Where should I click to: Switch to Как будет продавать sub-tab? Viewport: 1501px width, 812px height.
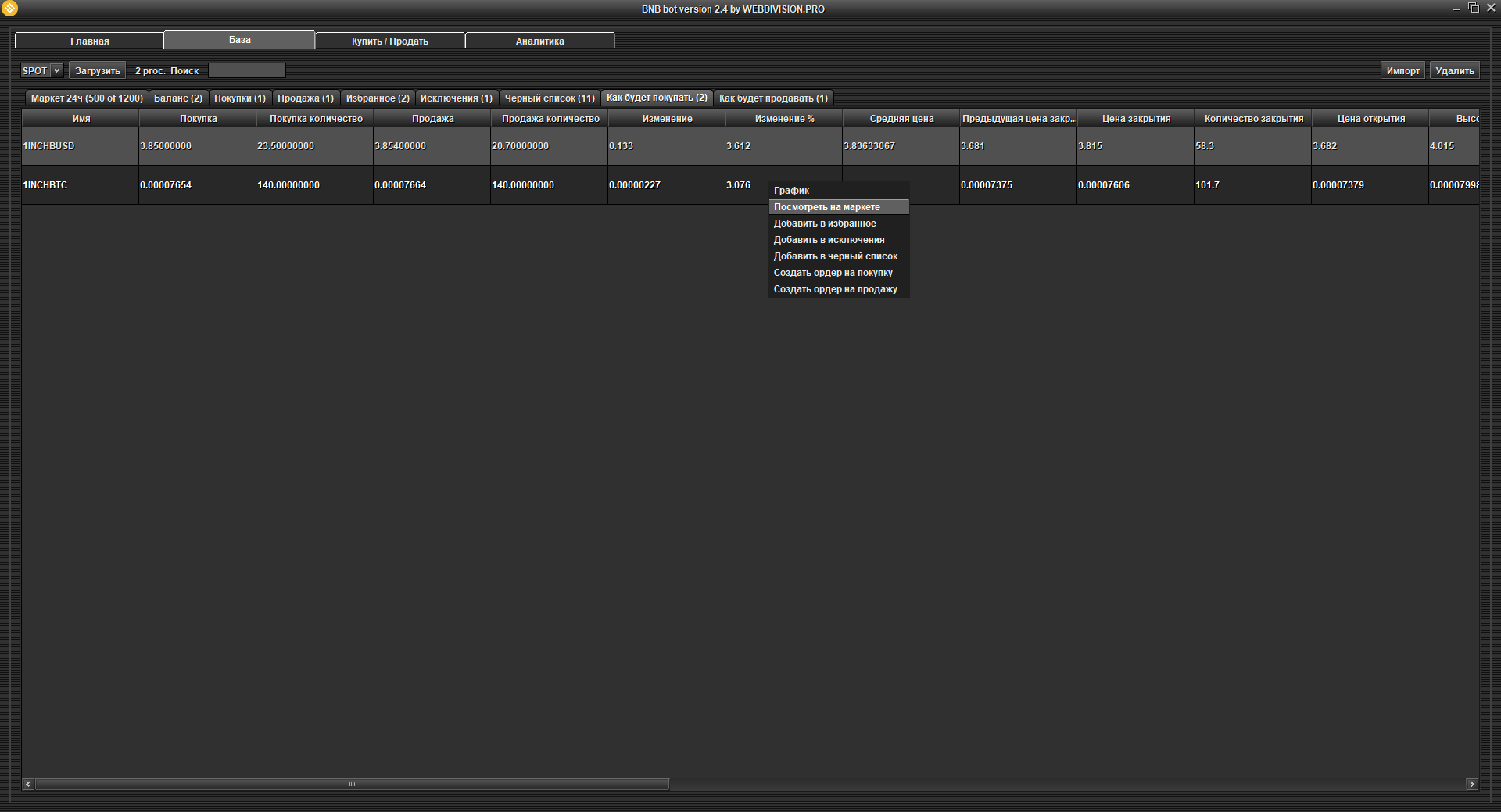[x=772, y=98]
